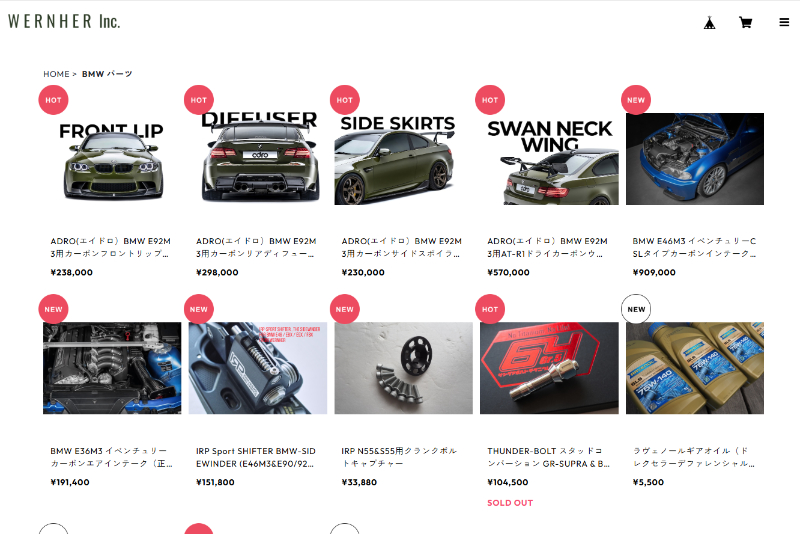Click white NEW badge on Ravenol gear oil
The image size is (800, 534).
pyautogui.click(x=636, y=309)
